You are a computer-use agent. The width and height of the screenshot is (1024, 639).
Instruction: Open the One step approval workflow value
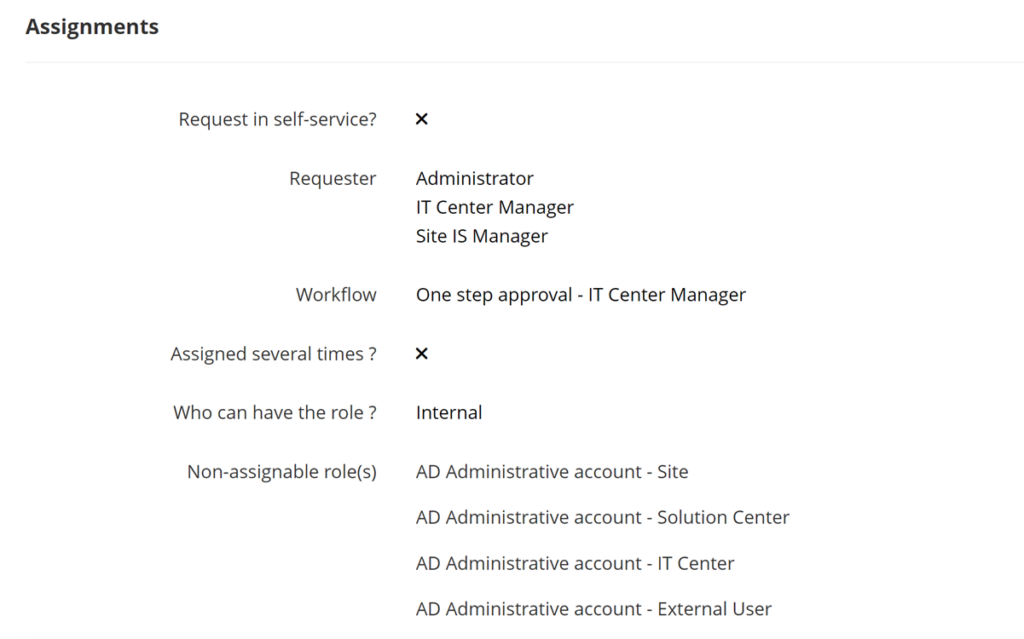click(x=580, y=295)
